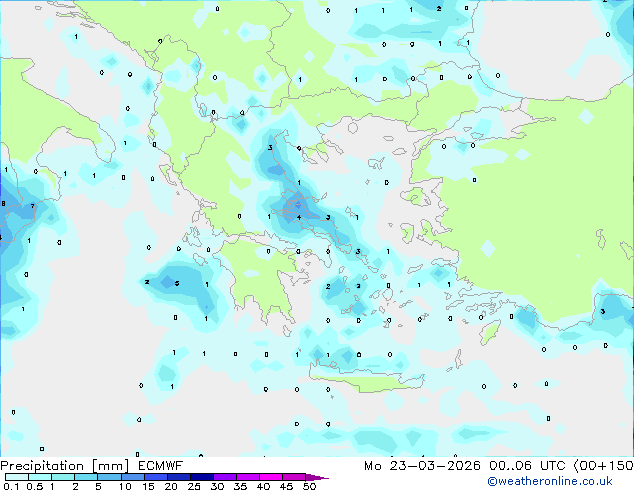Click the 'Precipitation' legend title

tap(42, 466)
